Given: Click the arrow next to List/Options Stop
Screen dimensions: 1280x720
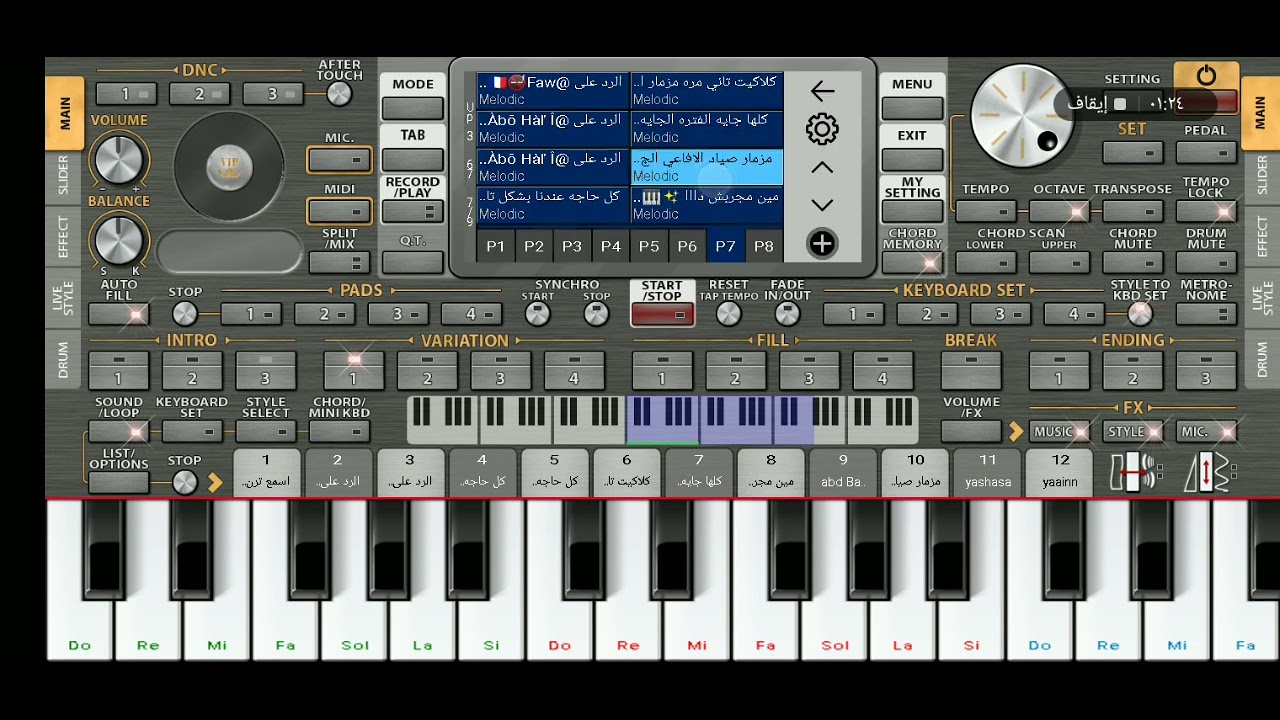Looking at the screenshot, I should (x=215, y=483).
